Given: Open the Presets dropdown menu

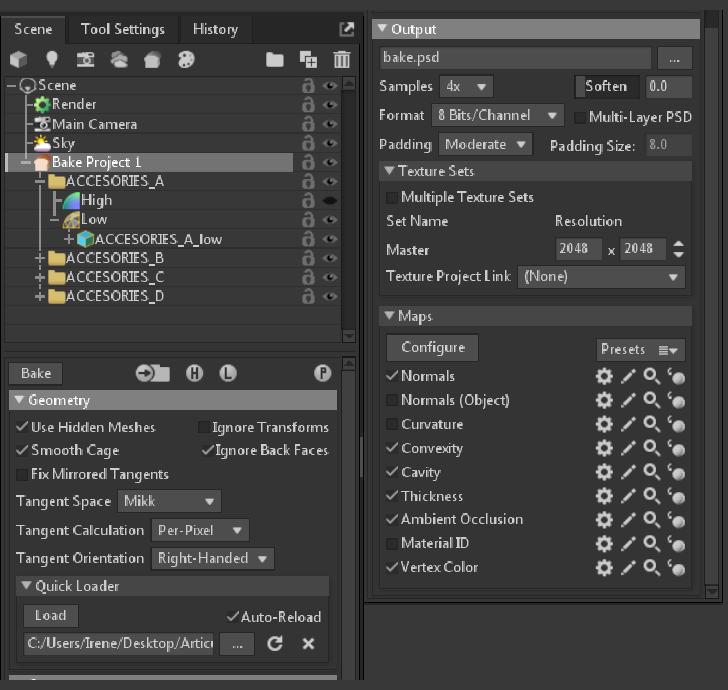Looking at the screenshot, I should coord(640,350).
